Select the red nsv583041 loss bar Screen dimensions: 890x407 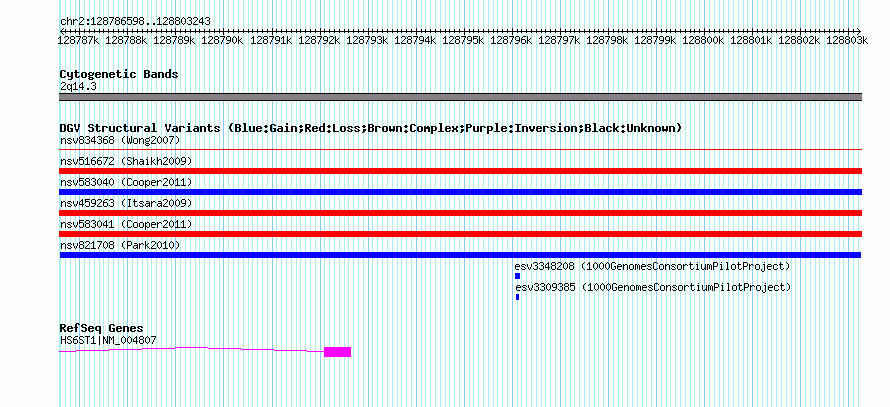460,234
